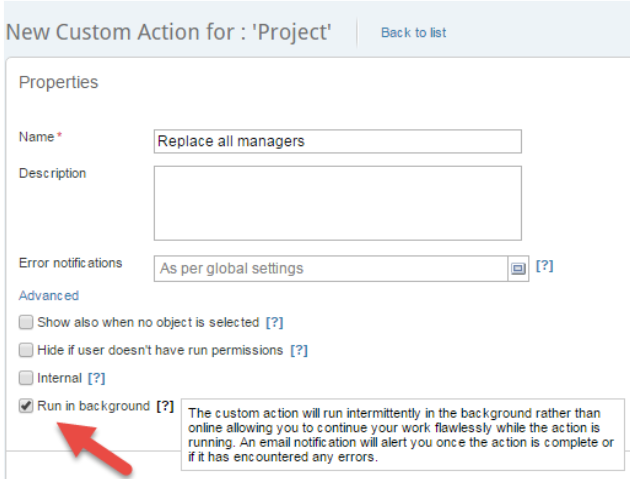Open help for Hide if user lacks permissions

pyautogui.click(x=299, y=350)
